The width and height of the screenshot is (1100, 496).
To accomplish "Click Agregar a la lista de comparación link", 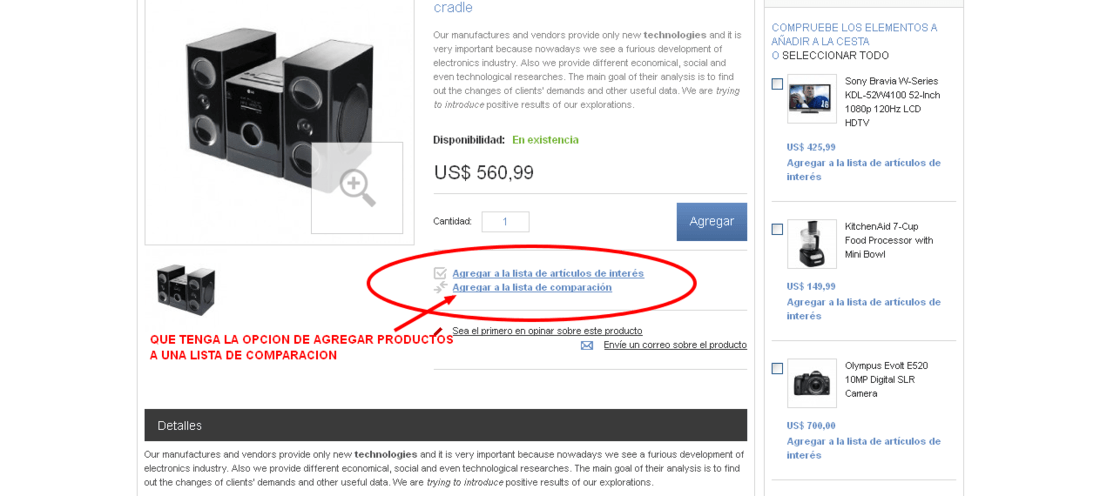I will coord(532,288).
